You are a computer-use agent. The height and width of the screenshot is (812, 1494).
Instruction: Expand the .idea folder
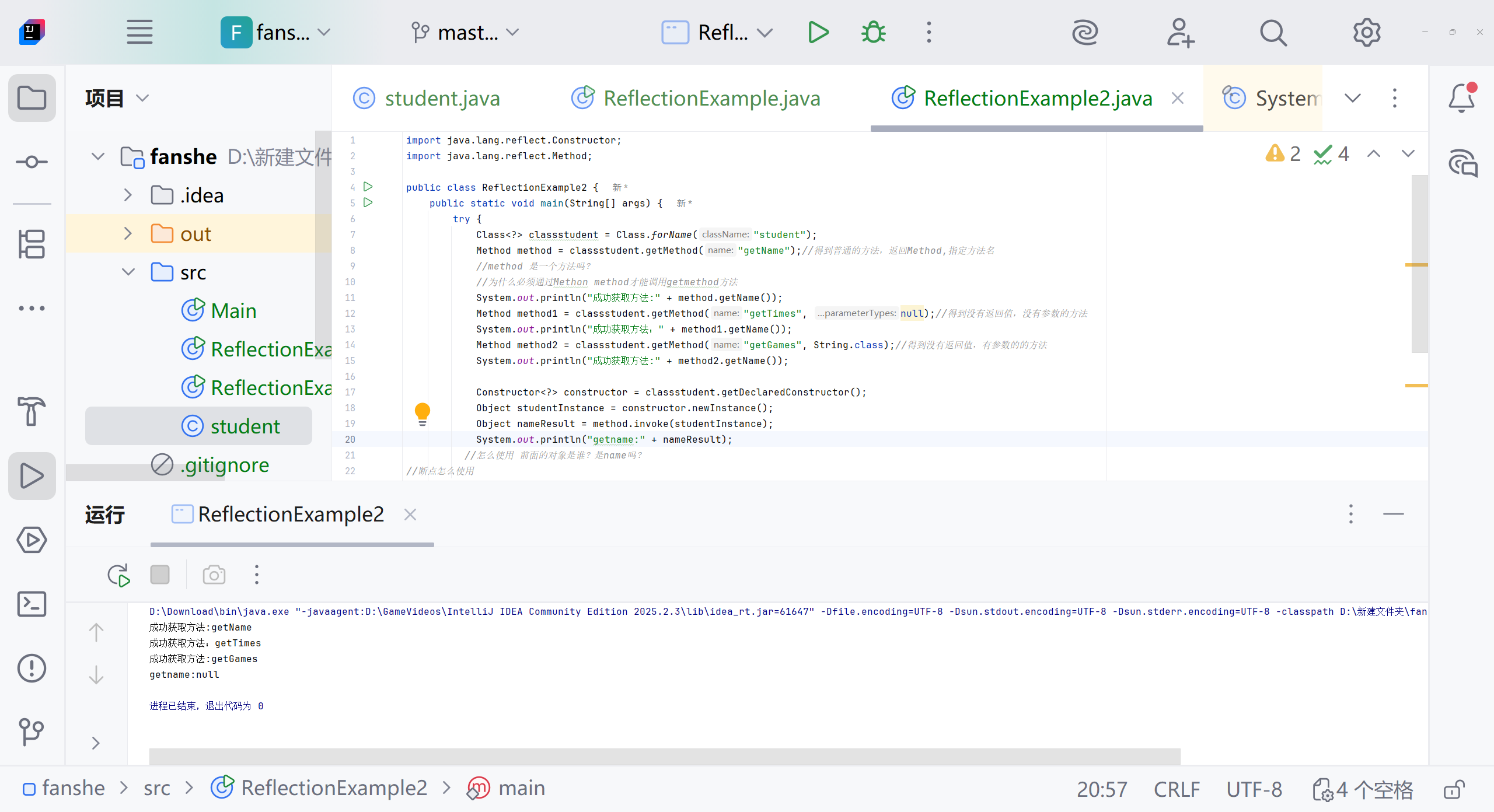tap(128, 195)
